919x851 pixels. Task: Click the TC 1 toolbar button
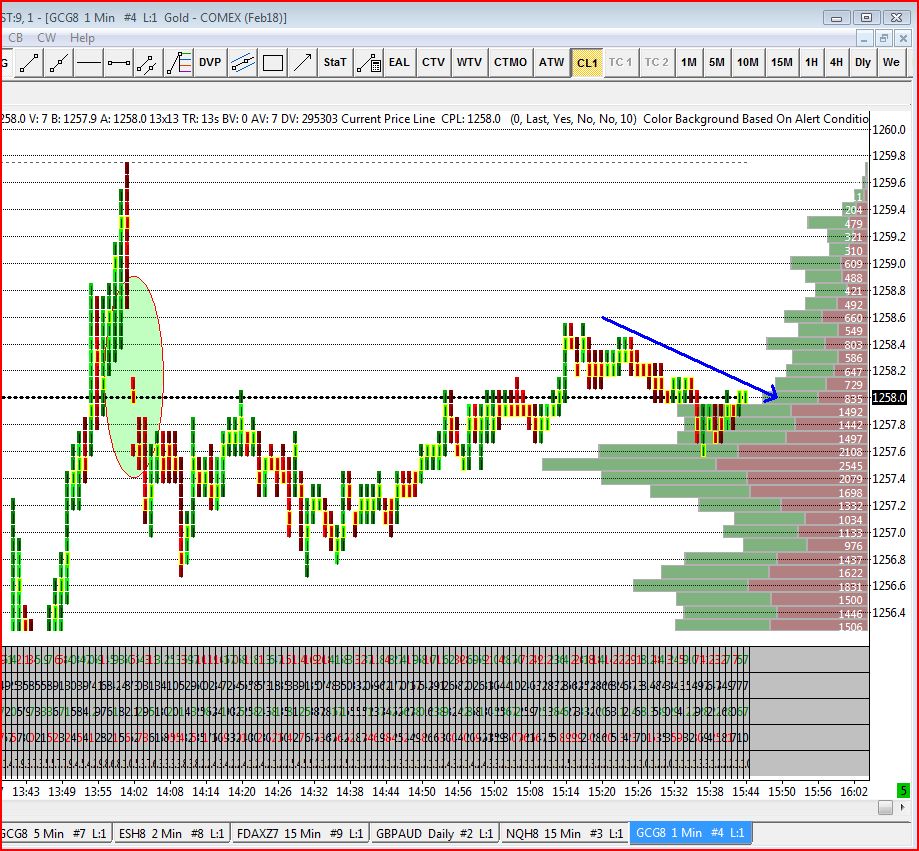620,62
